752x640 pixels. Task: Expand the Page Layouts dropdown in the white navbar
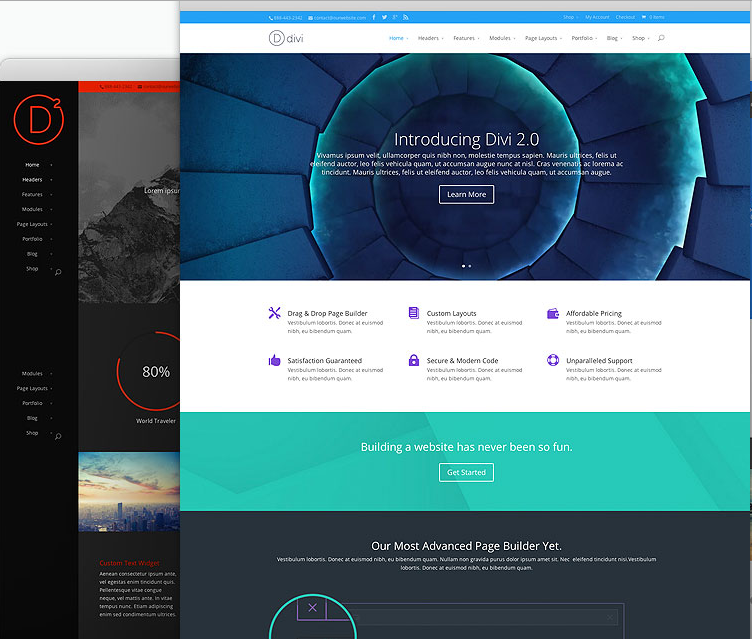point(543,38)
